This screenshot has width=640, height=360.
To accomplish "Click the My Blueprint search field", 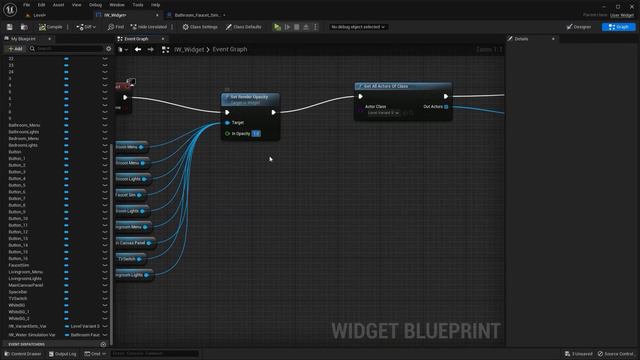I will pyautogui.click(x=65, y=49).
